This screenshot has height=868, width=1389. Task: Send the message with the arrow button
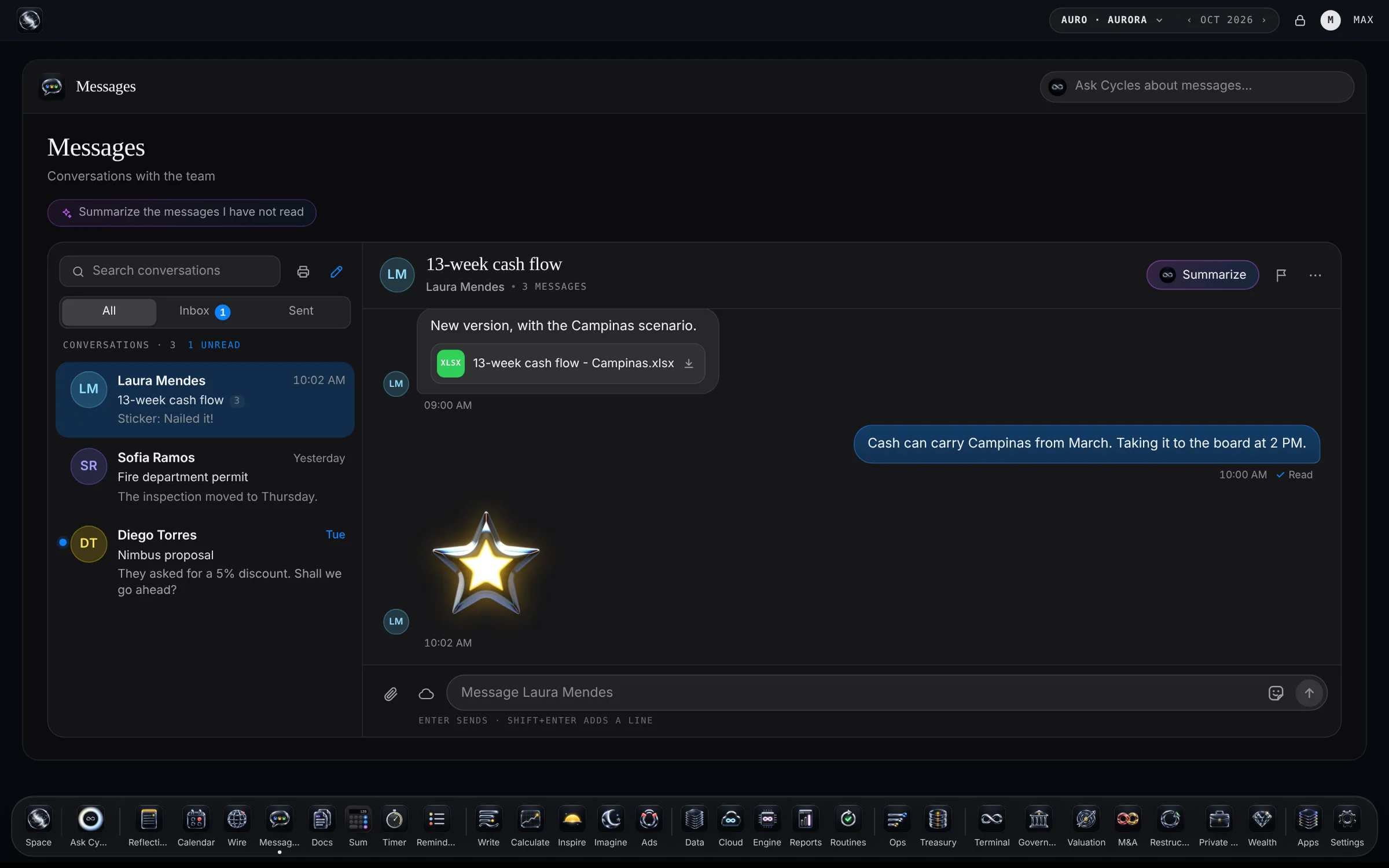point(1309,693)
